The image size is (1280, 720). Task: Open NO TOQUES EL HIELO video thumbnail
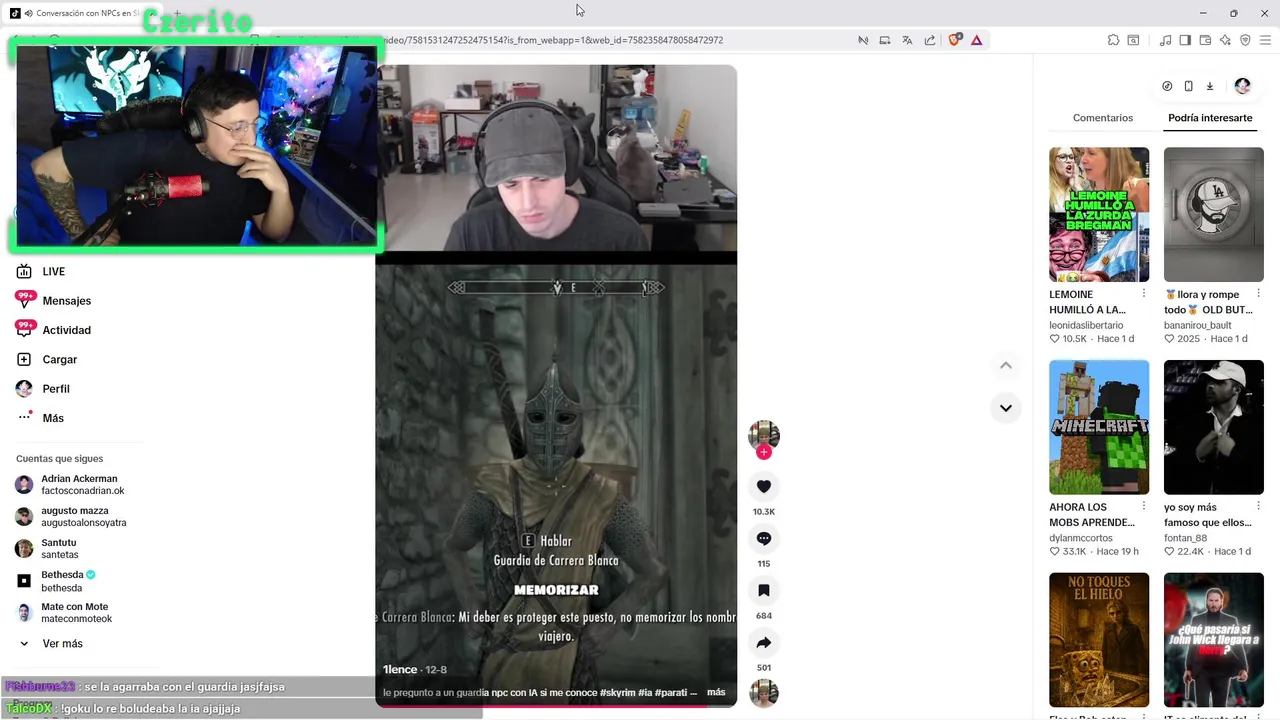click(x=1099, y=640)
